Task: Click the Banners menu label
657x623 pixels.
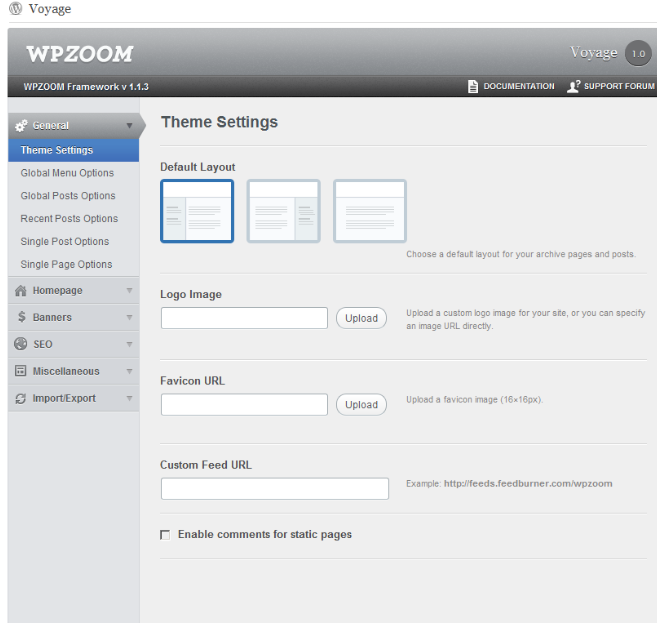Action: [52, 318]
